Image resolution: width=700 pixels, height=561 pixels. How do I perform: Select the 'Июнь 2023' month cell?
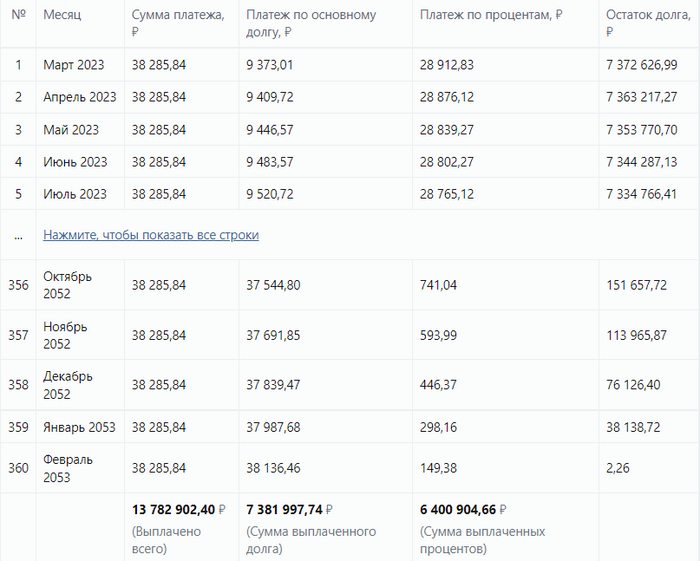tap(75, 162)
